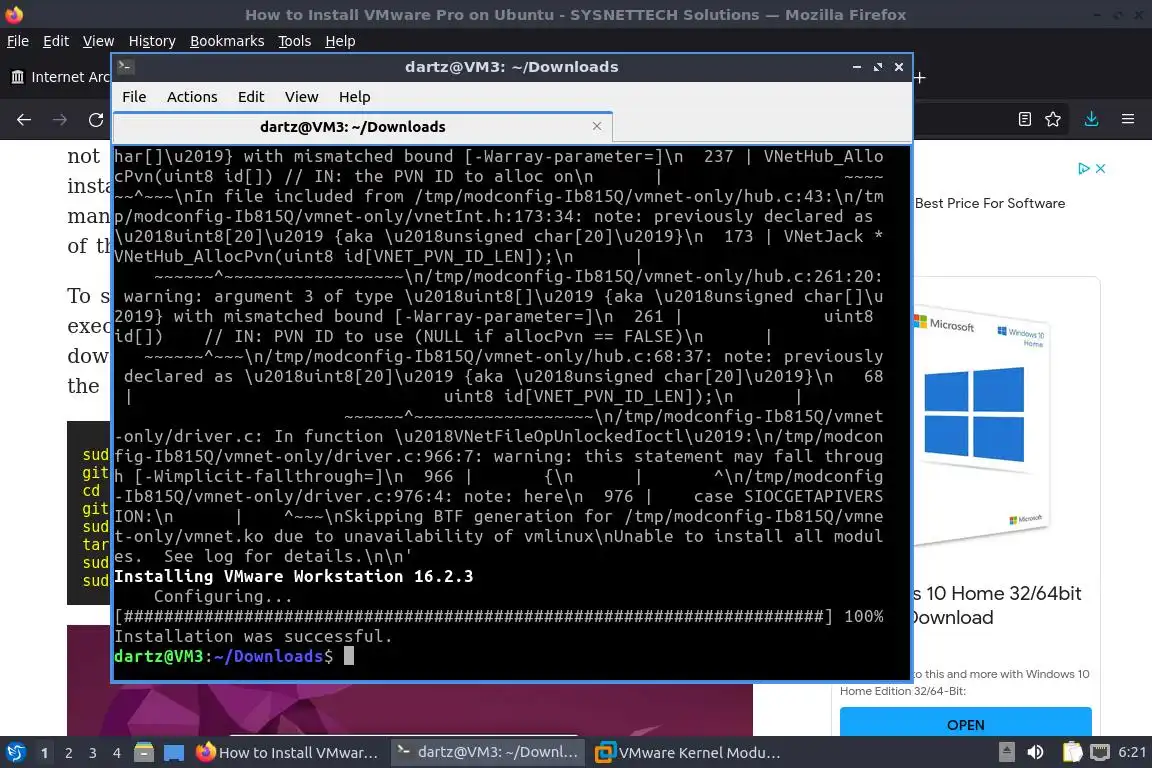The image size is (1152, 768).
Task: Open Firefox Bookmarks menu
Action: point(227,41)
